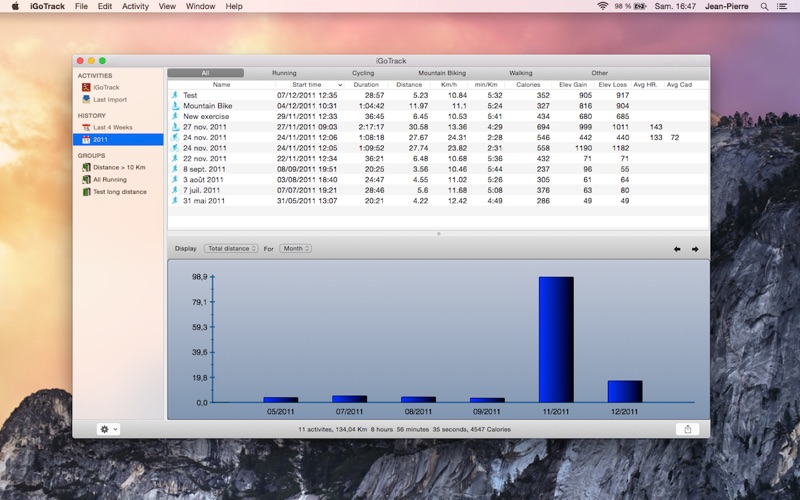Go to previous chart period arrow
Screen dimensions: 800x500
[677, 249]
